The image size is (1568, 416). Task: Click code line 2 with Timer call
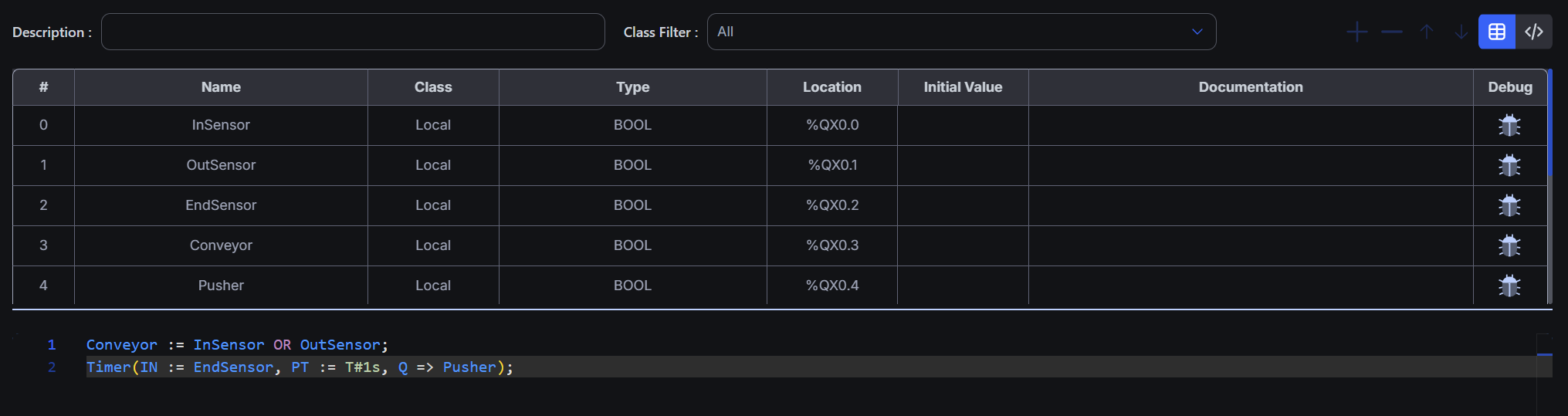300,367
